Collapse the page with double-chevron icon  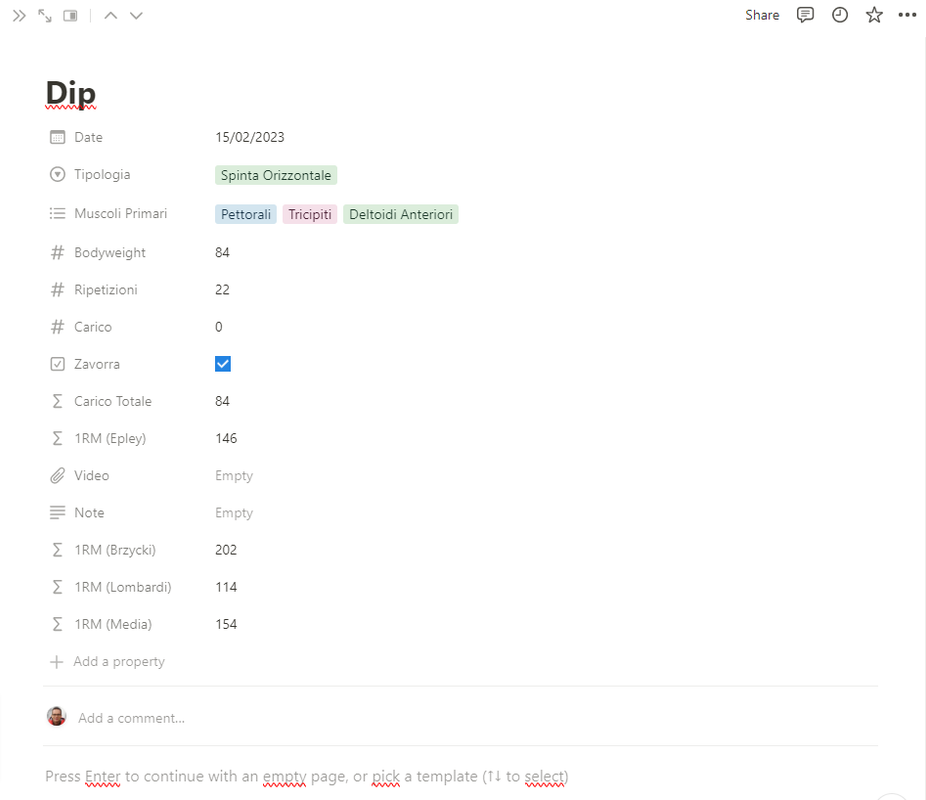[19, 15]
